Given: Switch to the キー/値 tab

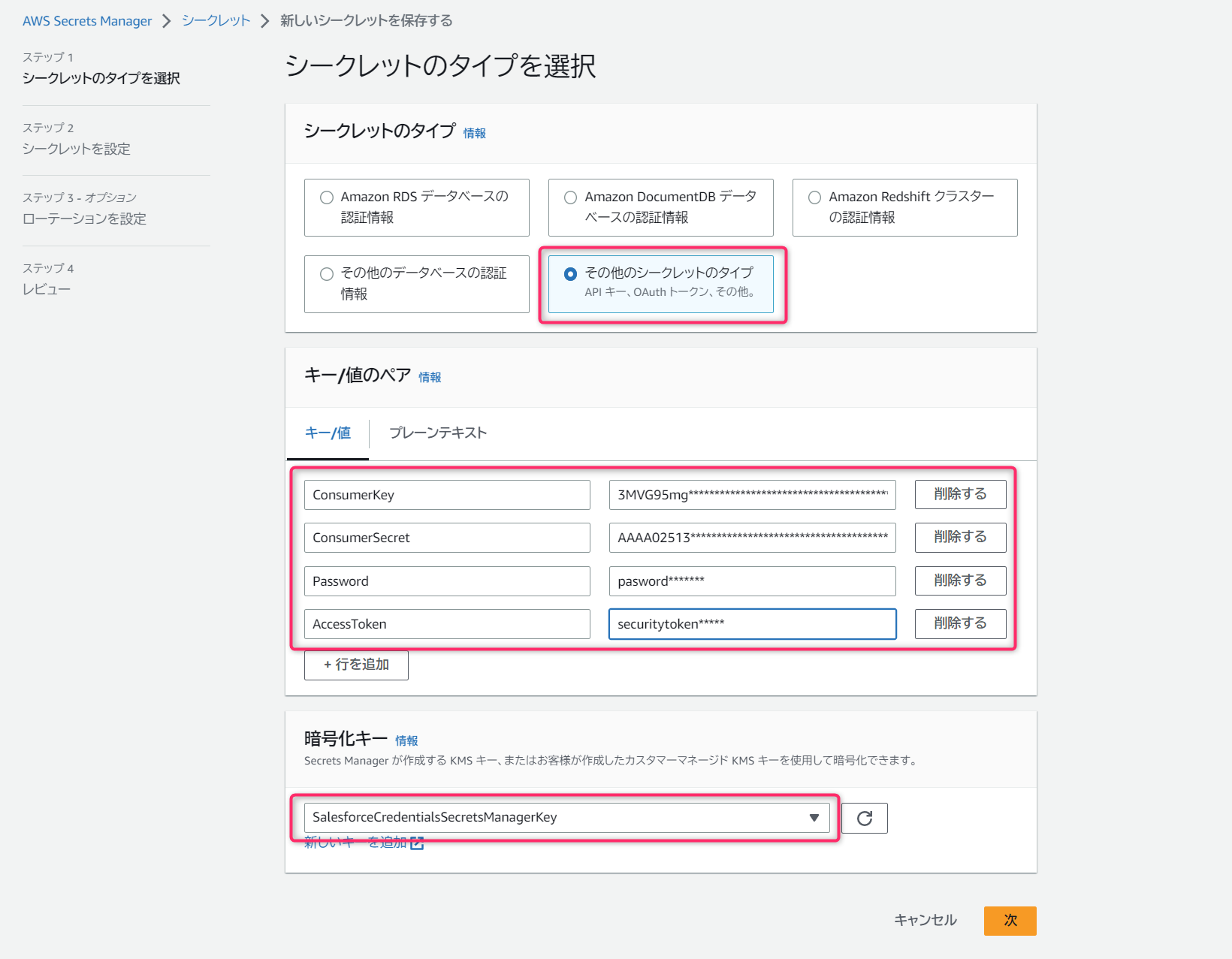Looking at the screenshot, I should point(328,433).
